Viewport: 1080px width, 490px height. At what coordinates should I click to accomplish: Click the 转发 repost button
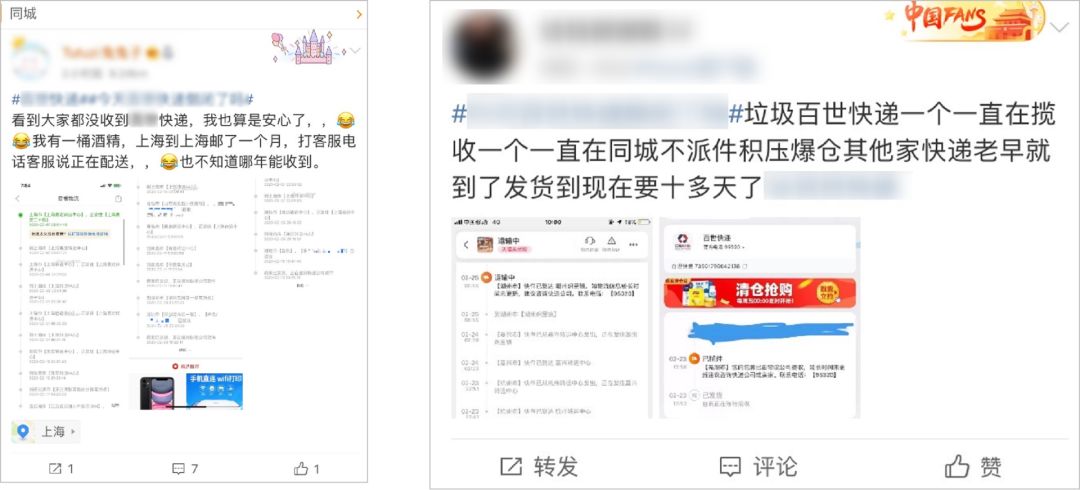(539, 467)
